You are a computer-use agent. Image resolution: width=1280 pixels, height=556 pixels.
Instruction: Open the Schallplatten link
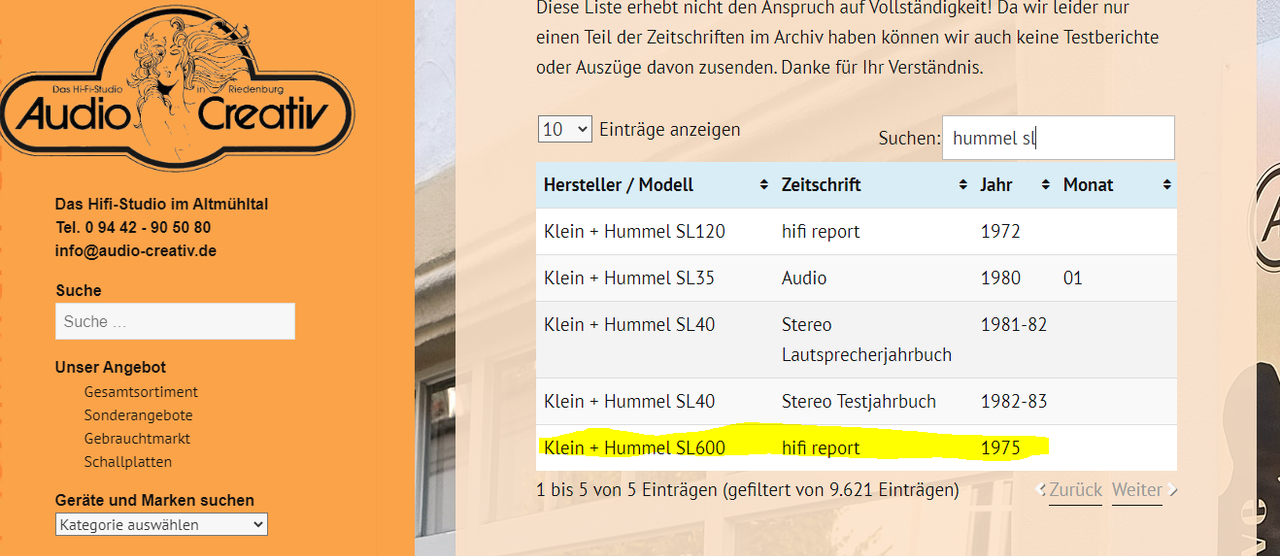[x=128, y=461]
